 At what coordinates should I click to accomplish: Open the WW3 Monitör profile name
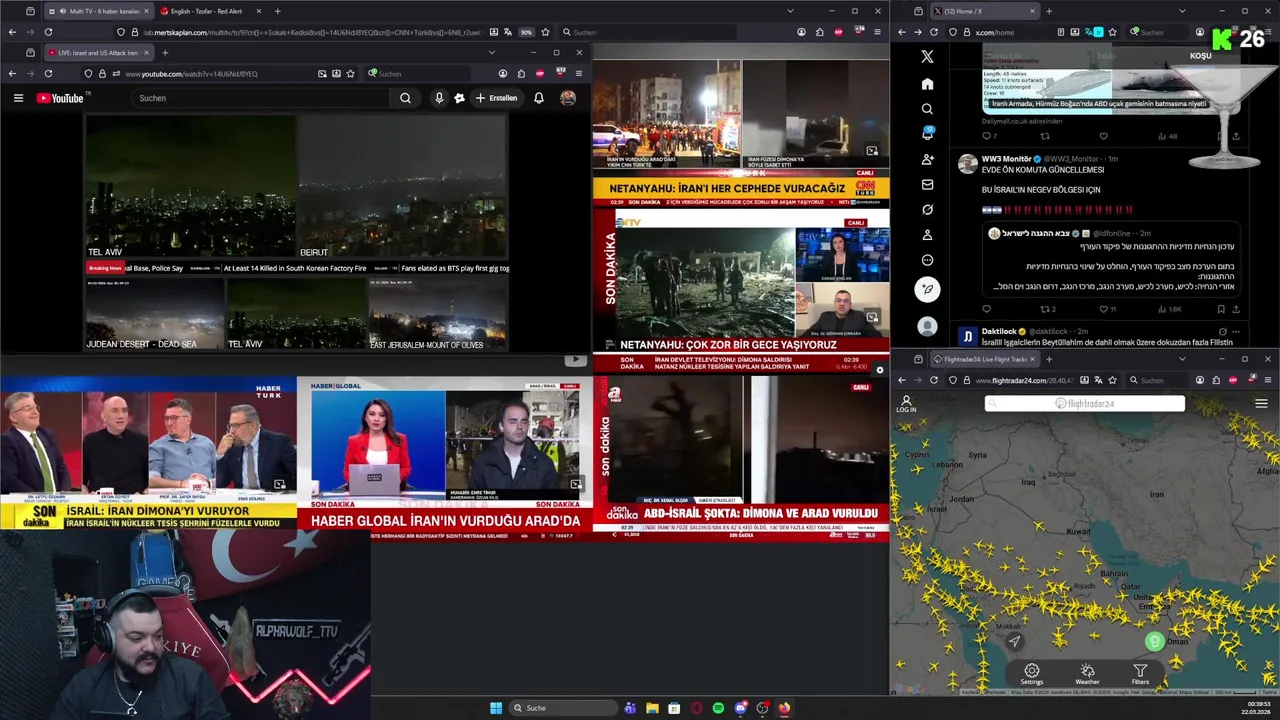[1006, 159]
